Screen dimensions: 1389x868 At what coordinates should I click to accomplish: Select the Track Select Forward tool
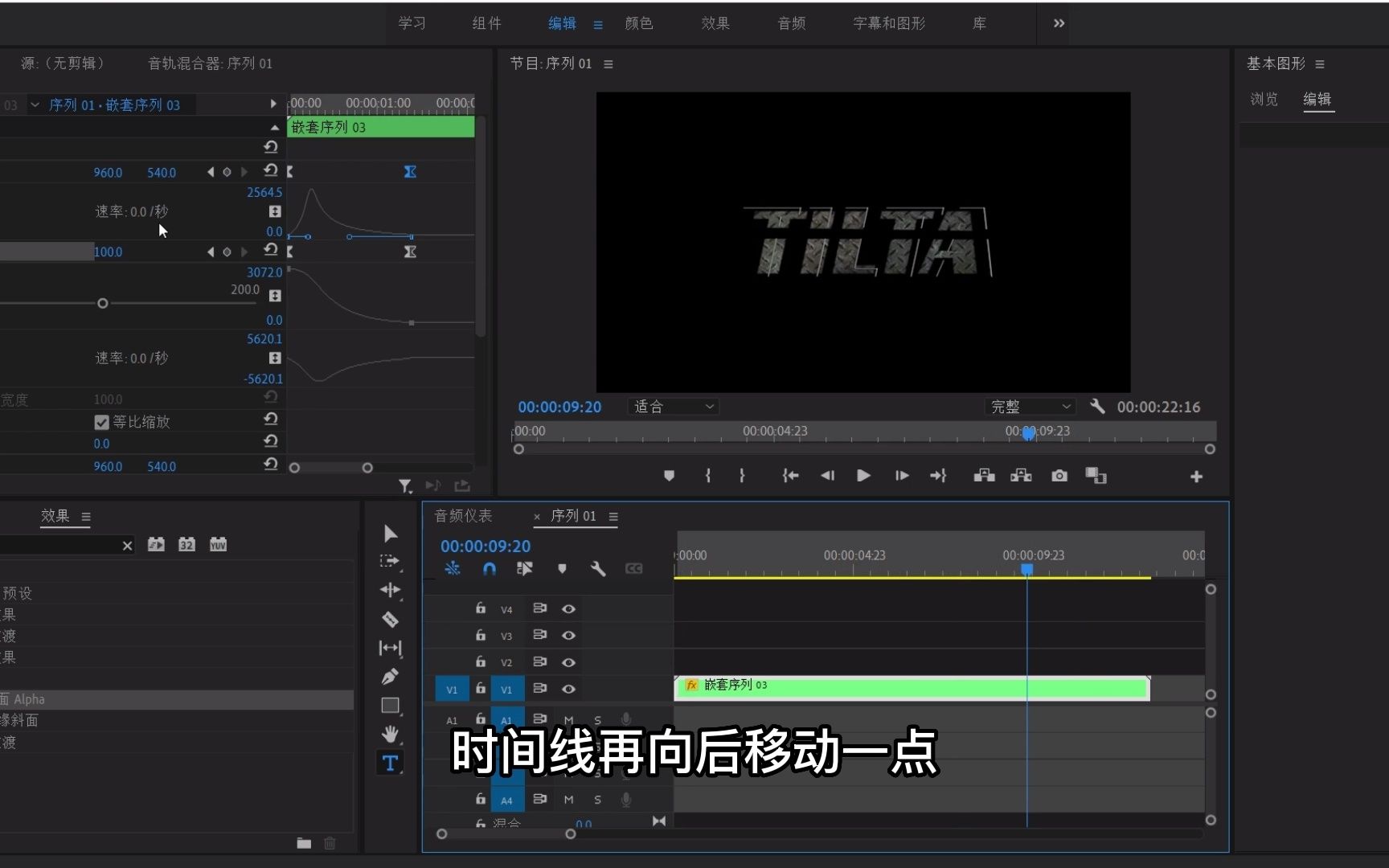tap(390, 561)
